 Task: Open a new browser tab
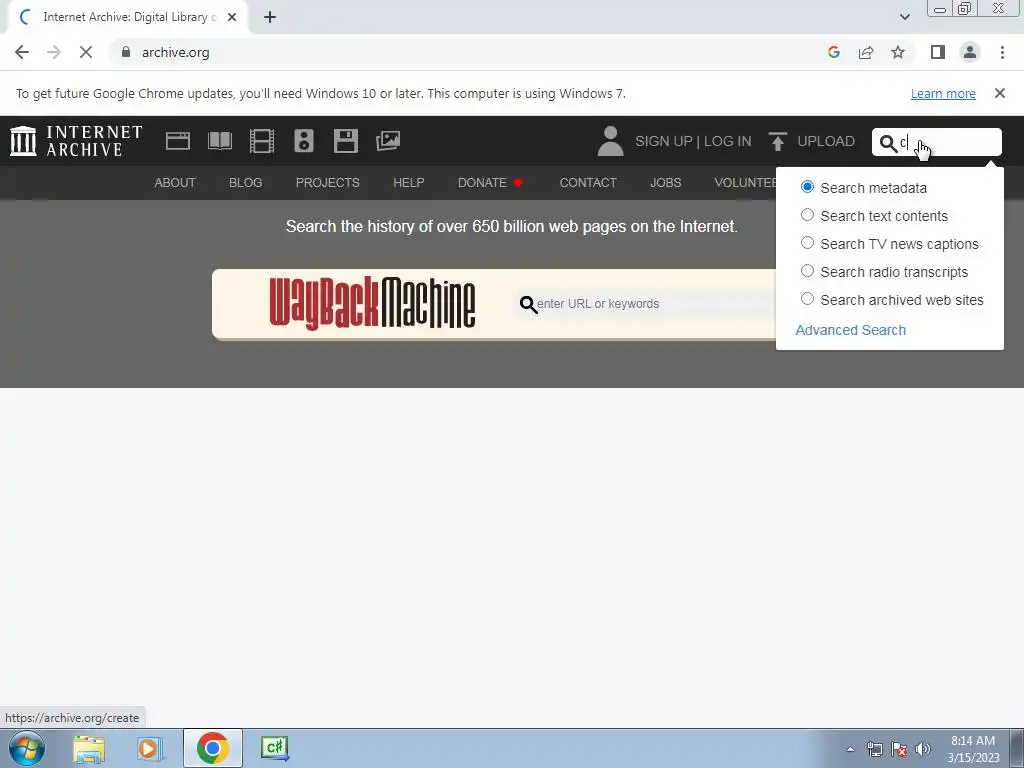tap(270, 17)
